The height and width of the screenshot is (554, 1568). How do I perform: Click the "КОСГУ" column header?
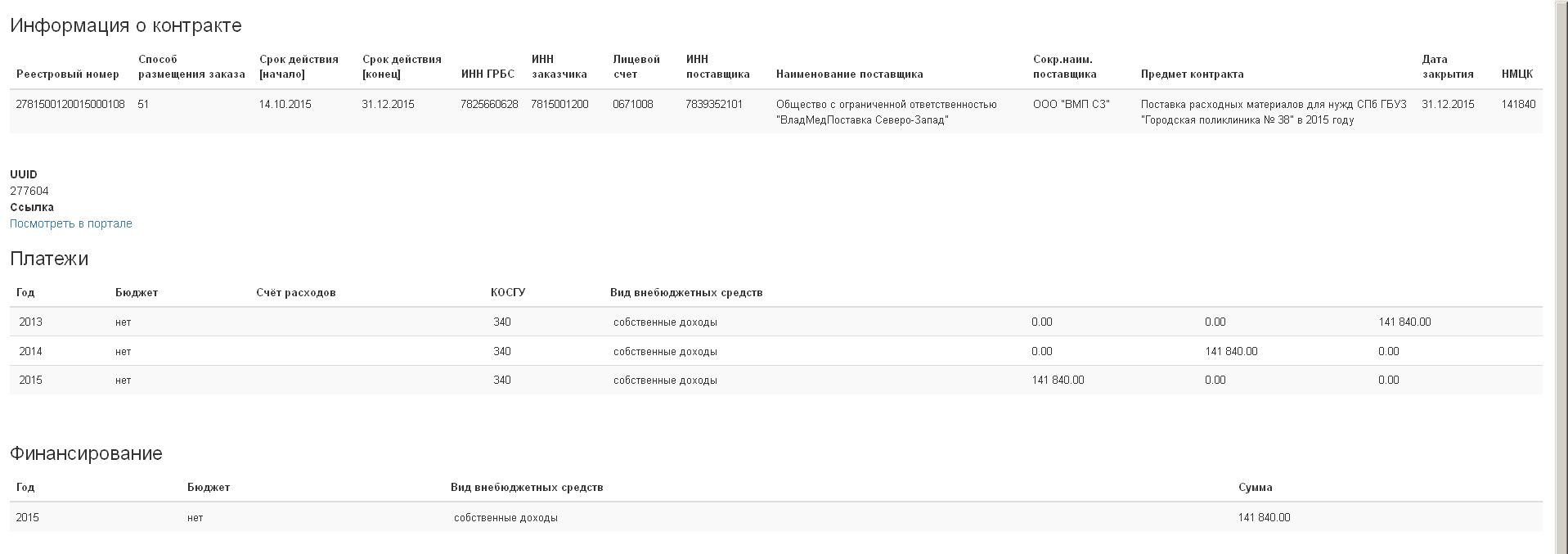(x=508, y=293)
